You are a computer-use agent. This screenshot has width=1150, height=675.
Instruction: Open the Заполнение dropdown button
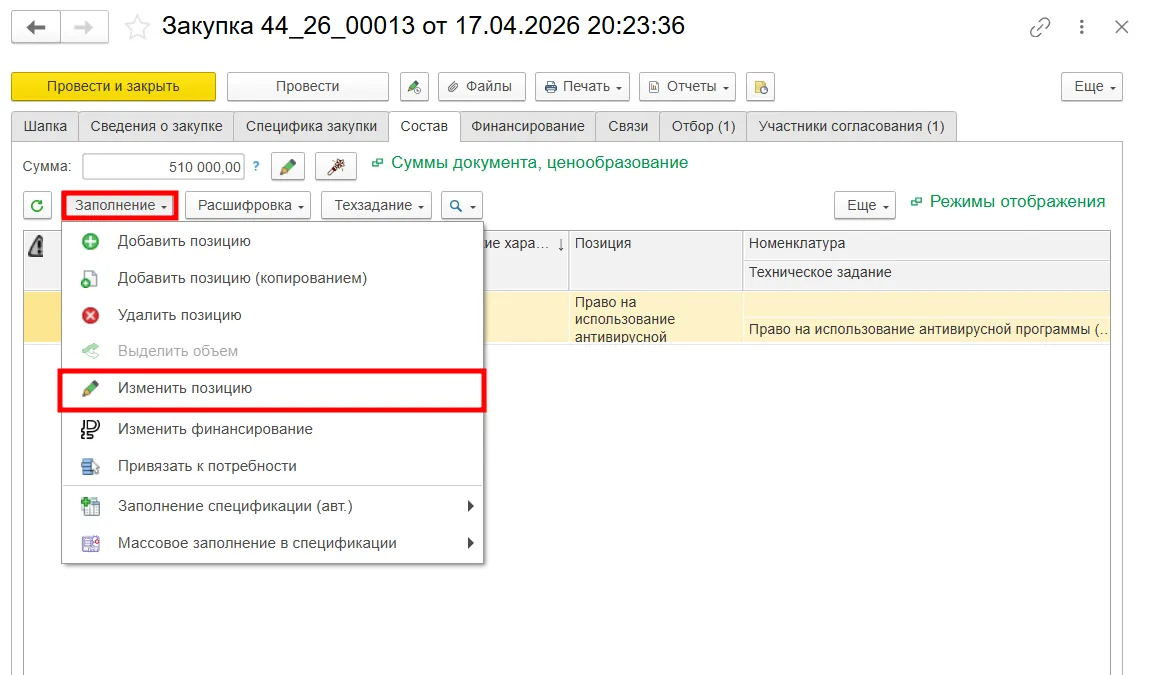point(120,205)
